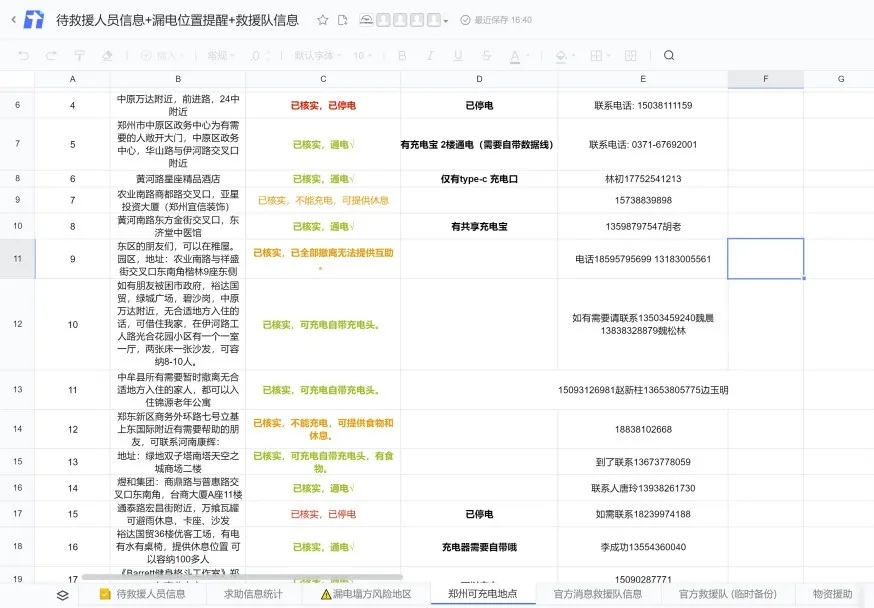This screenshot has width=874, height=608.
Task: Click cell '林初17752541213'
Action: point(643,179)
